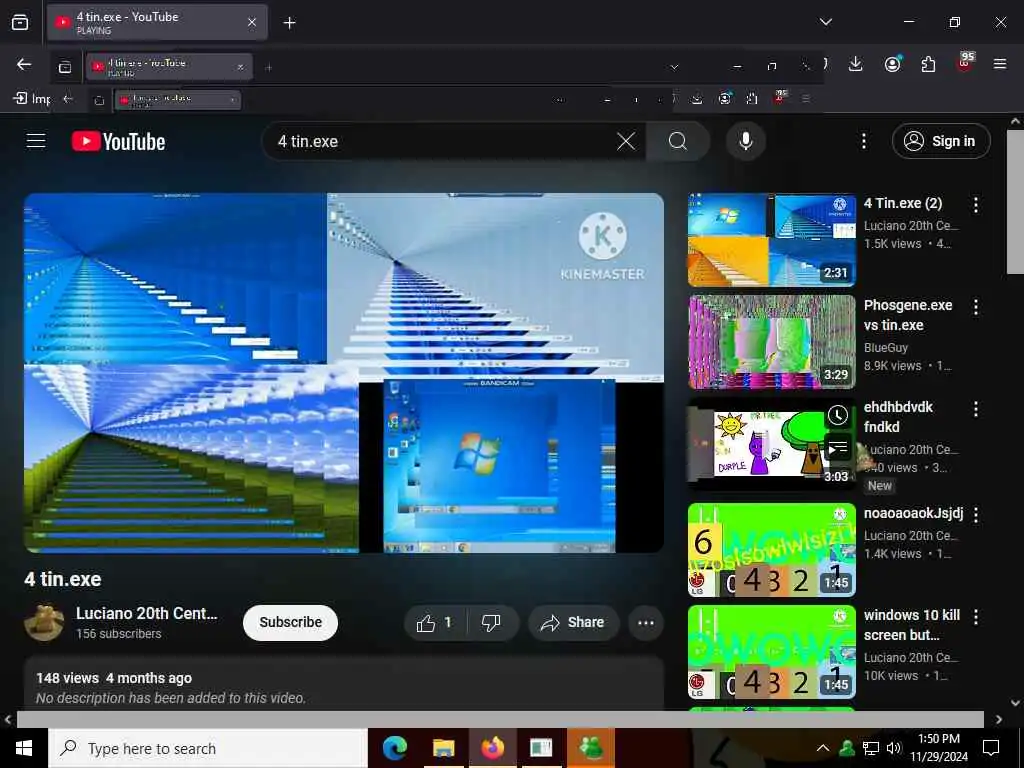
Task: Go back with browser back arrow
Action: (x=24, y=64)
